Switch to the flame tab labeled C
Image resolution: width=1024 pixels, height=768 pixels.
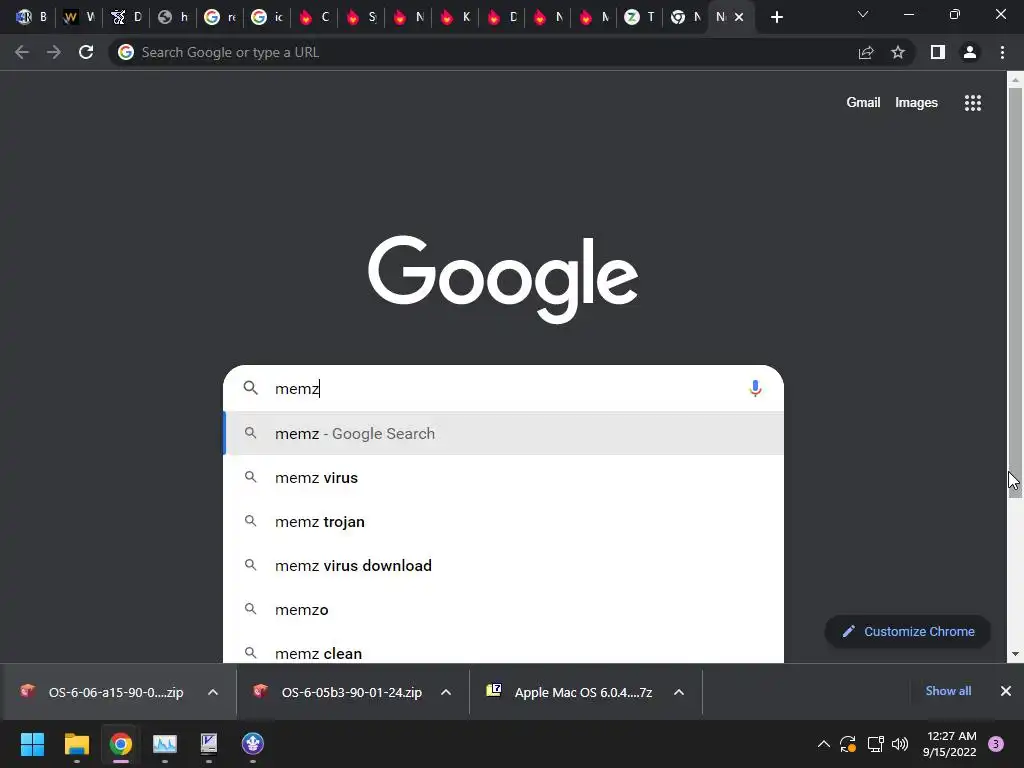[x=314, y=18]
